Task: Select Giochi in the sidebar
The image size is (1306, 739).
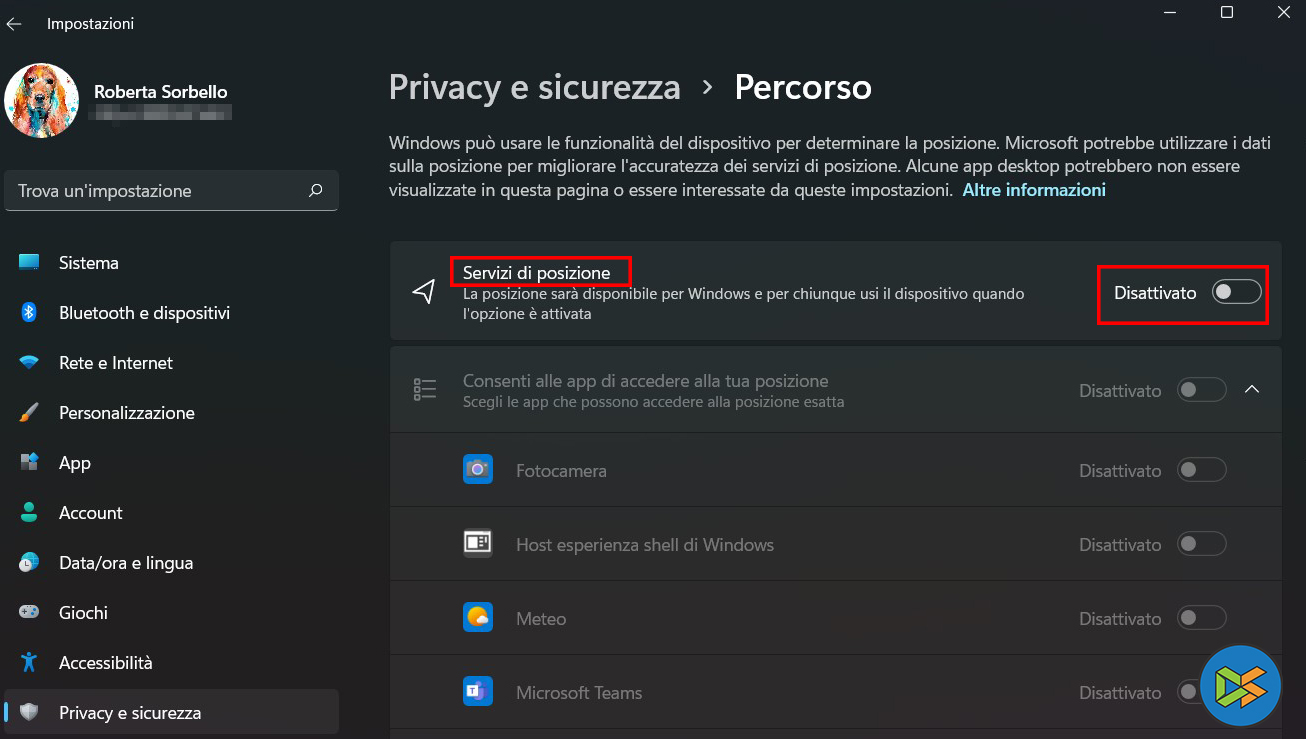Action: coord(83,613)
